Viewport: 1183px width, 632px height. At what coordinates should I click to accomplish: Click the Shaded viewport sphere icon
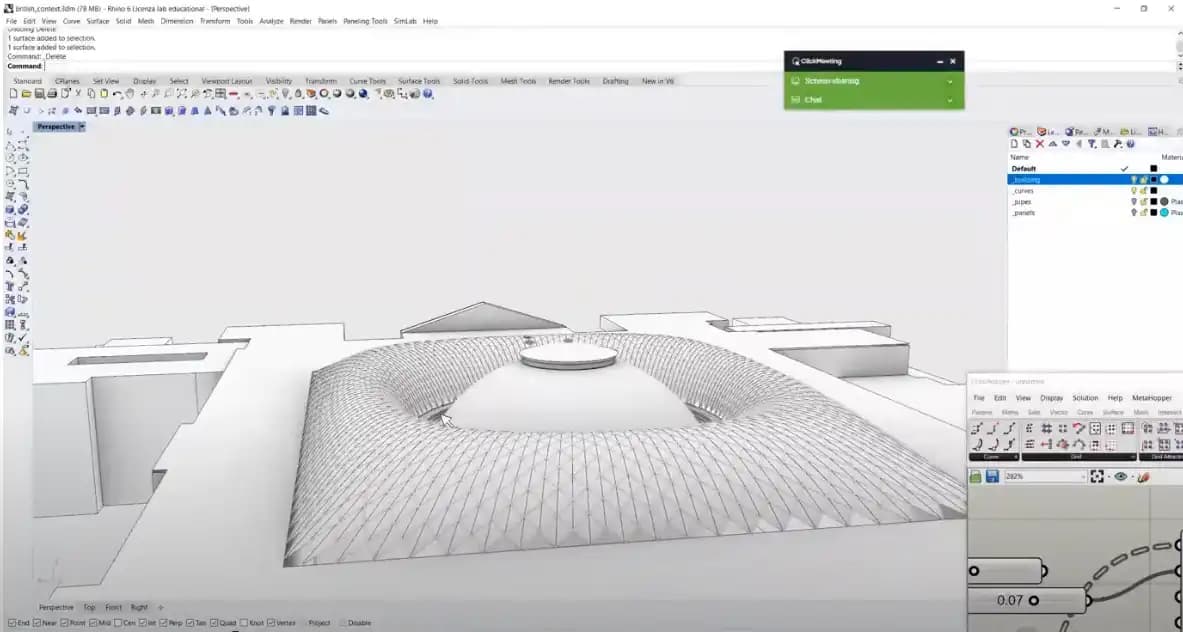pos(336,94)
